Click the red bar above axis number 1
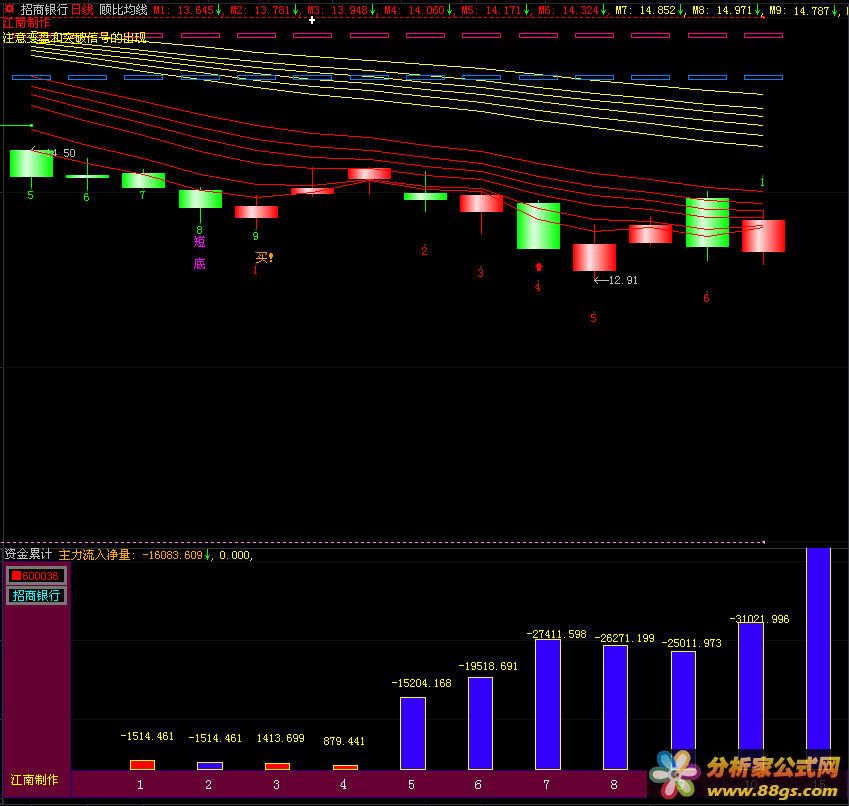Viewport: 849px width, 806px height. [142, 765]
